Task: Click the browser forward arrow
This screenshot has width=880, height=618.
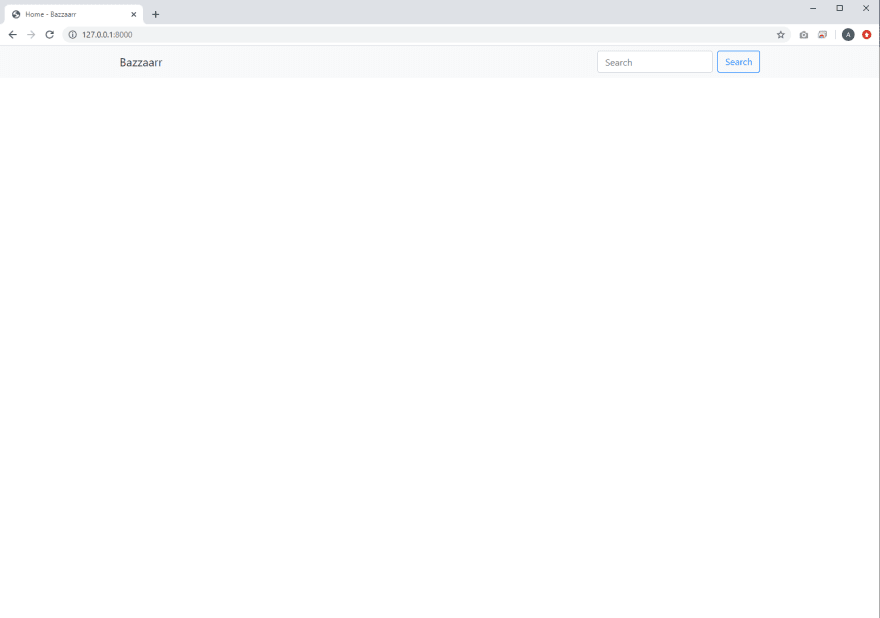Action: [31, 35]
